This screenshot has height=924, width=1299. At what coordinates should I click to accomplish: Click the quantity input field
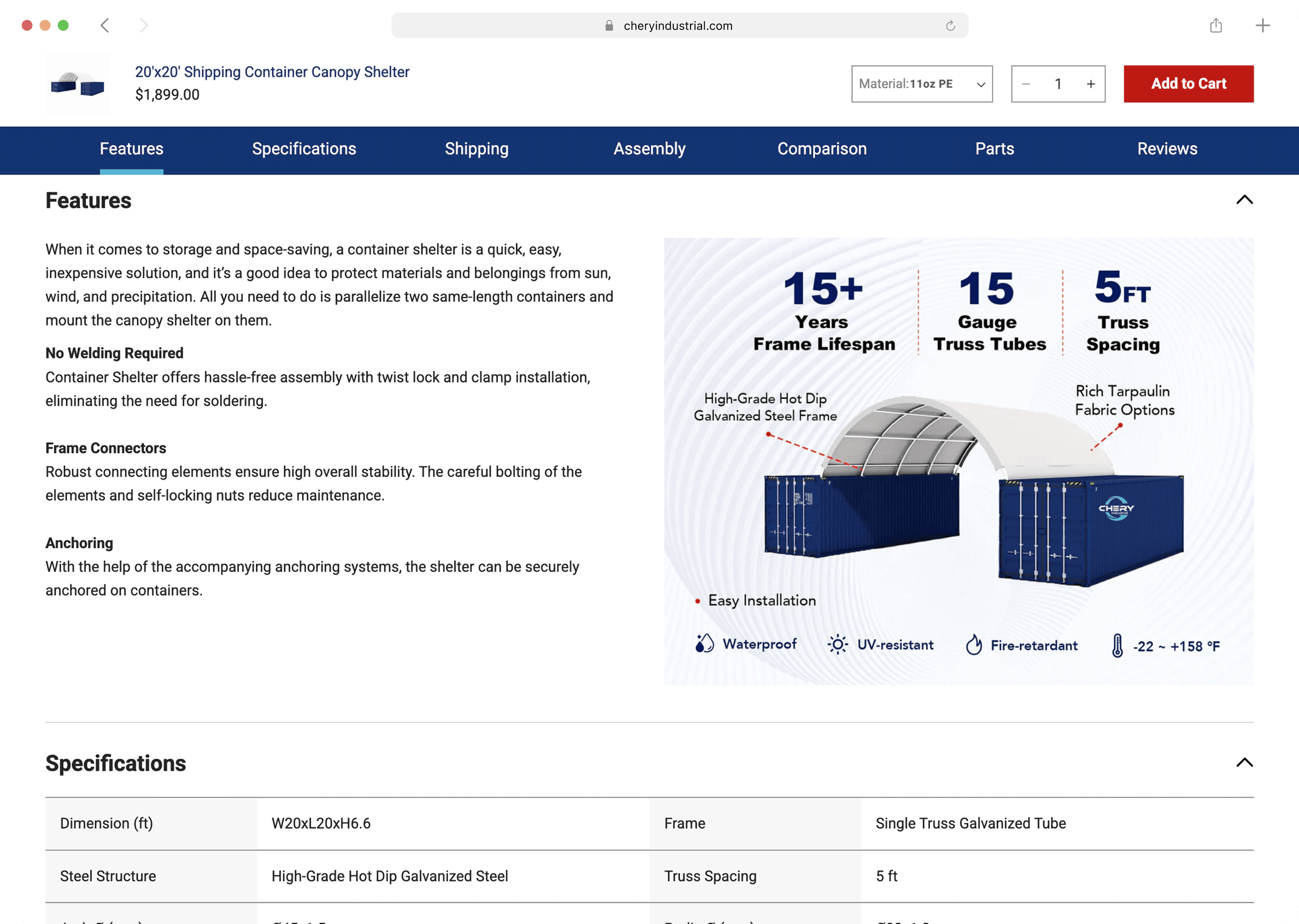[x=1058, y=84]
